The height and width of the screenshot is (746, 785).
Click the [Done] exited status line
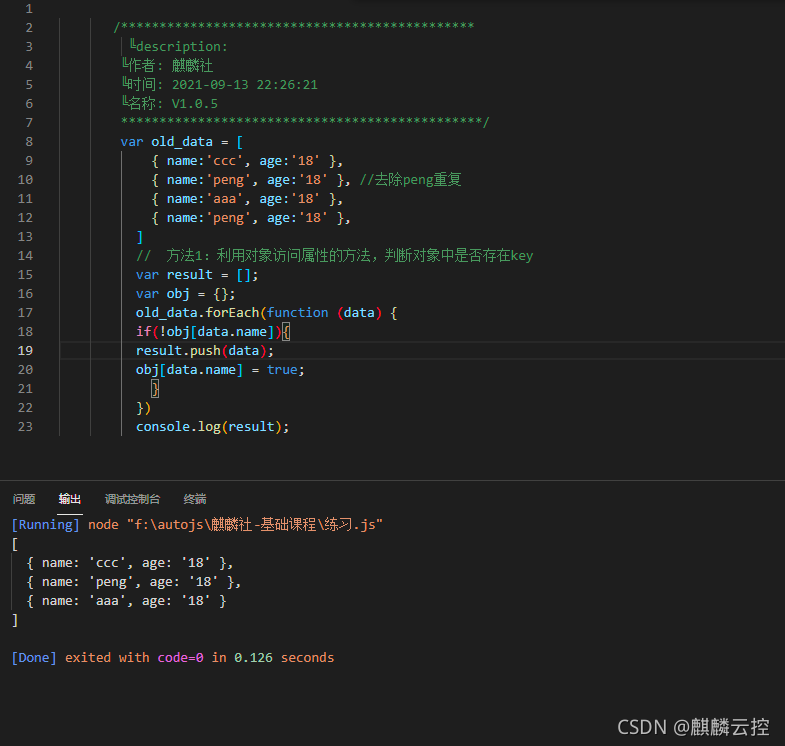pyautogui.click(x=173, y=658)
